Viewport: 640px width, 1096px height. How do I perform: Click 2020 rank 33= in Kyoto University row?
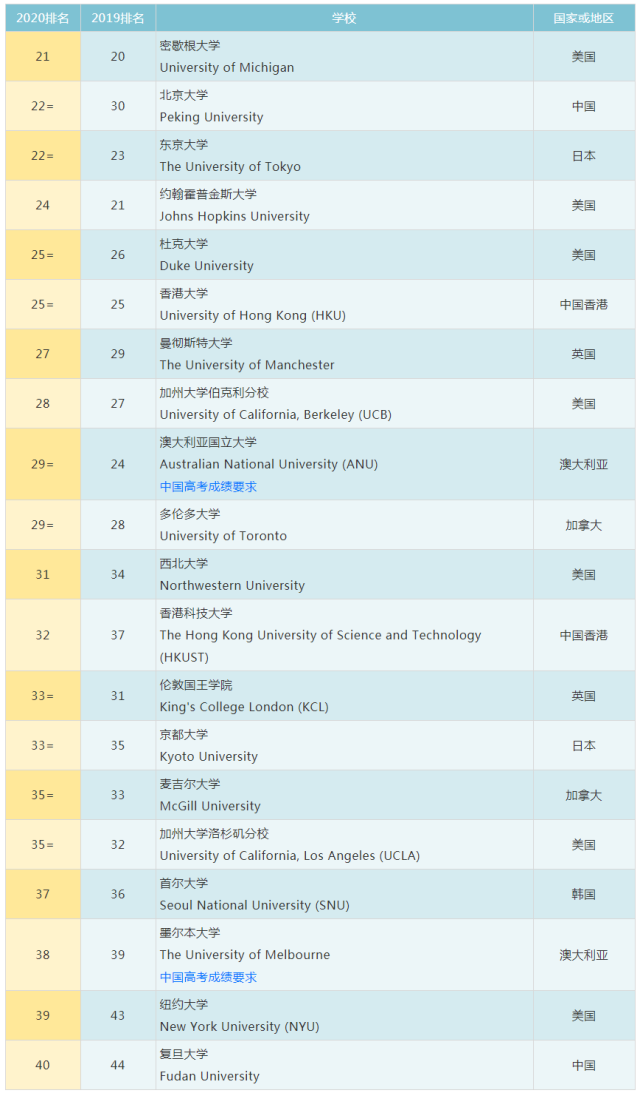coord(43,746)
